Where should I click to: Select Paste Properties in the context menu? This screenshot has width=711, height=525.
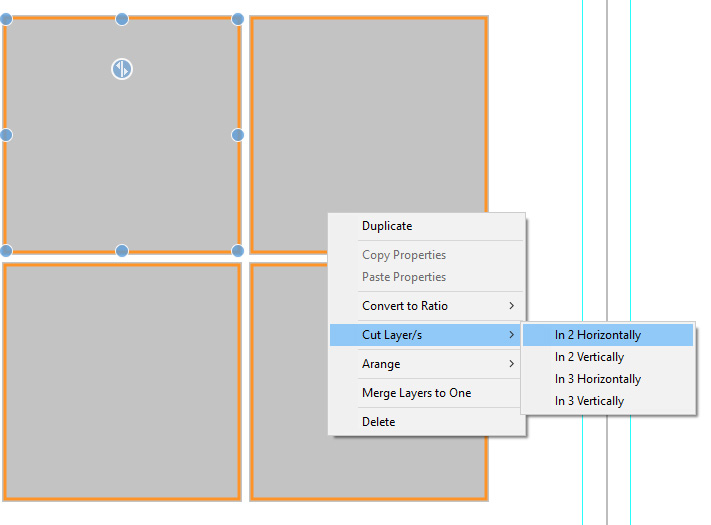(404, 277)
